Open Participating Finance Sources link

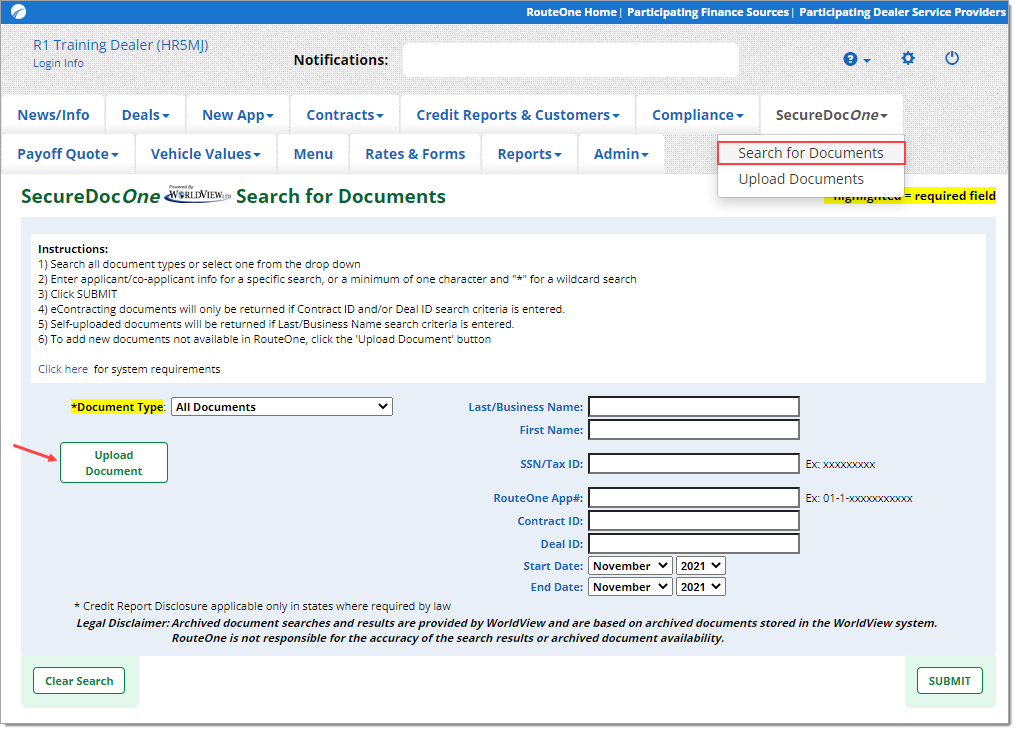click(708, 12)
